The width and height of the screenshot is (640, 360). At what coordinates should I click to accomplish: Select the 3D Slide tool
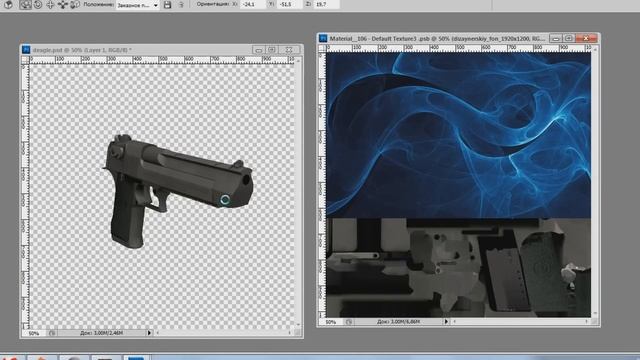[x=62, y=4]
